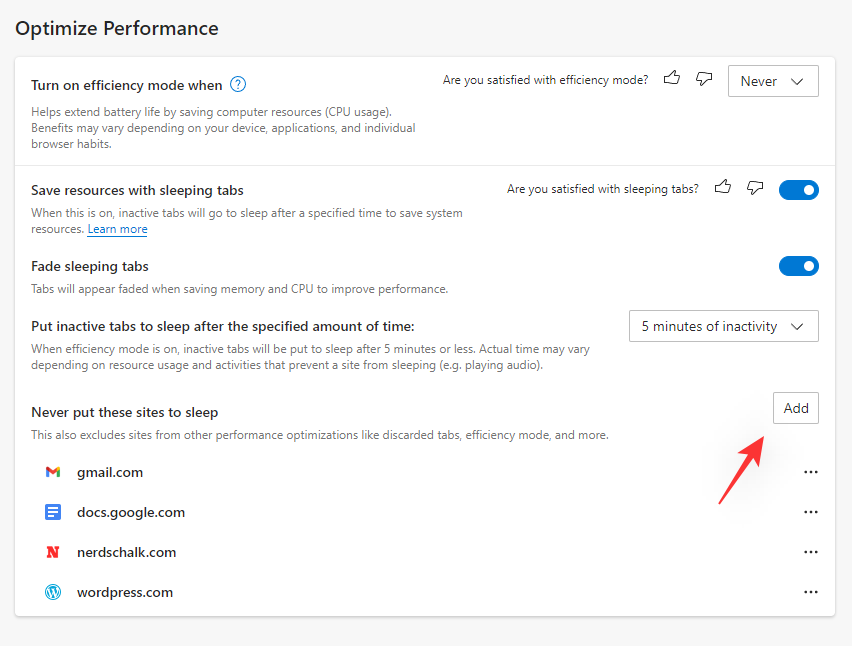Viewport: 852px width, 646px height.
Task: Change the inactive tabs sleep time dropdown
Action: 723,326
